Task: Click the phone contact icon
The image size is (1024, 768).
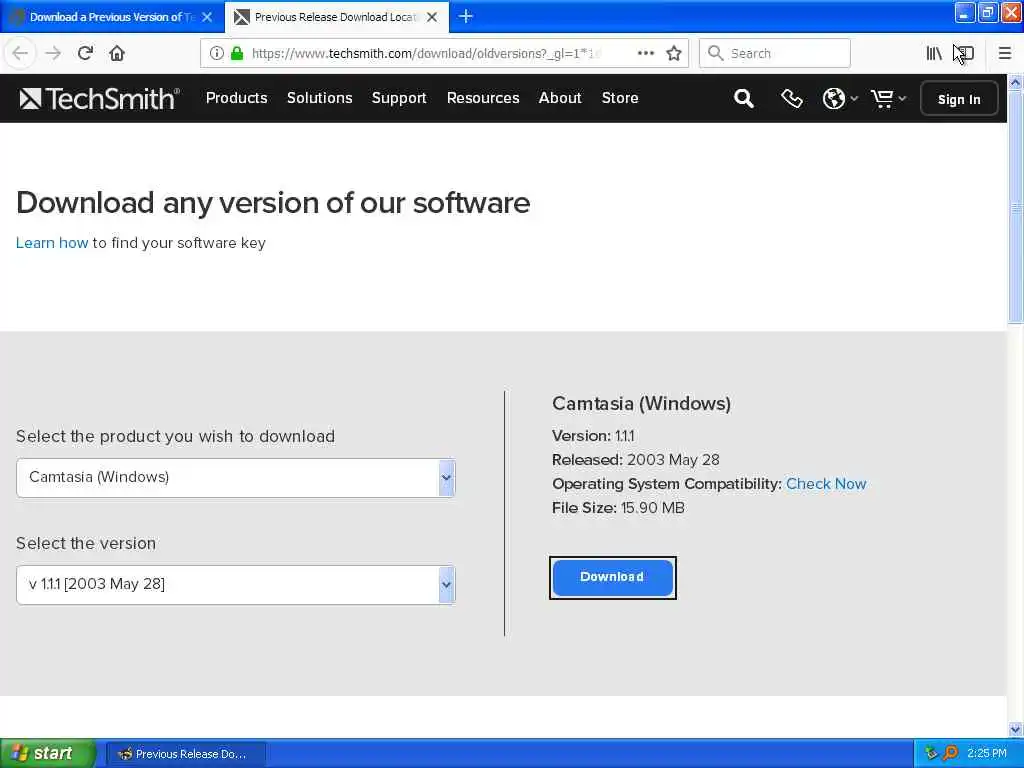Action: pyautogui.click(x=792, y=99)
